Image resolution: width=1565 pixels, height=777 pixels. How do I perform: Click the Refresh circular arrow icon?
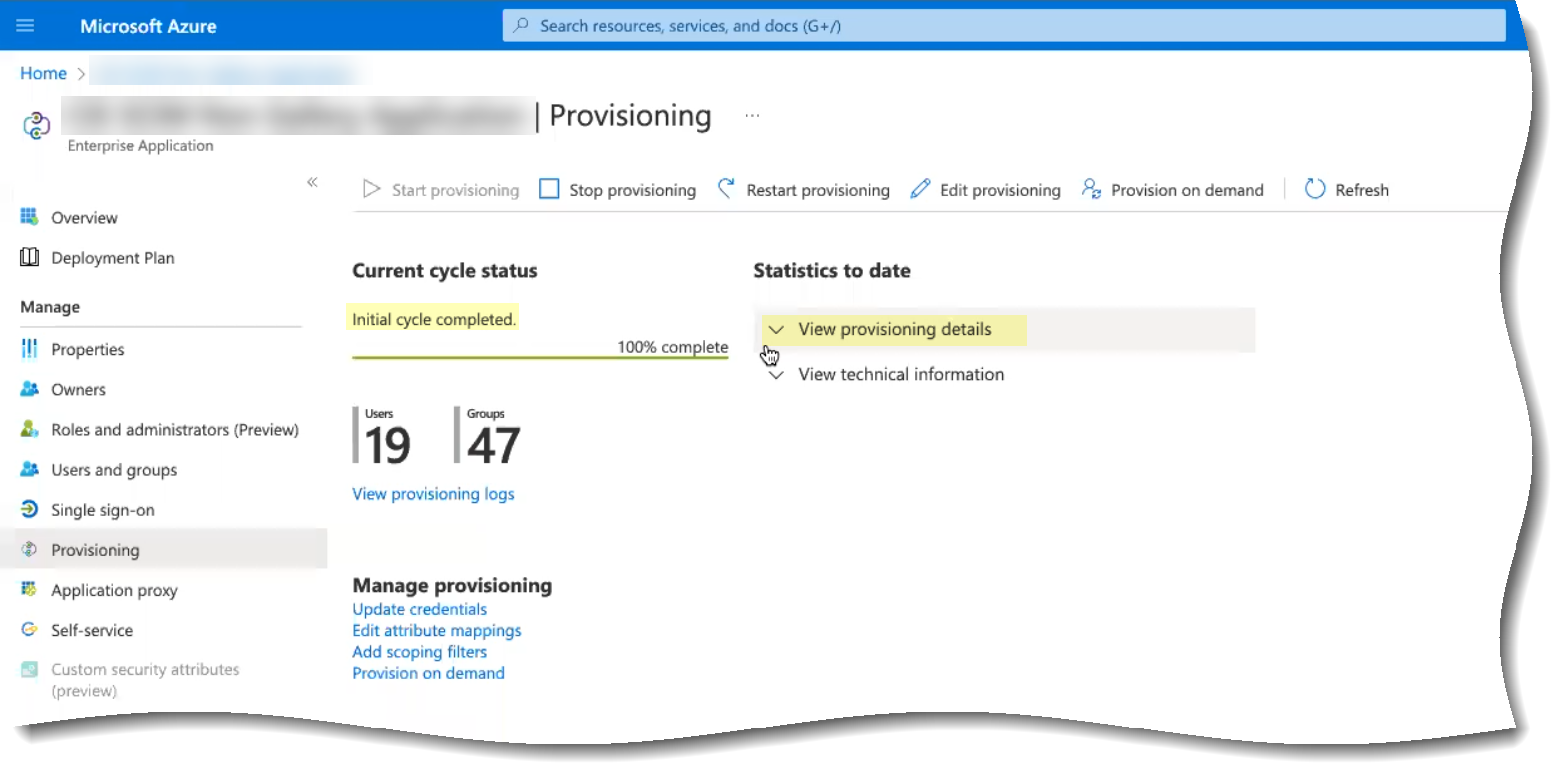point(1315,189)
